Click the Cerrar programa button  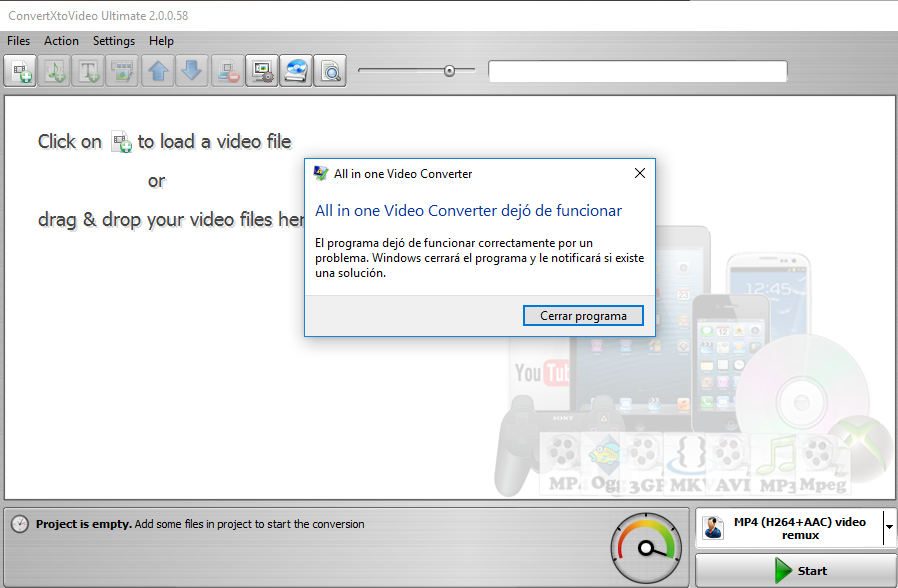[583, 315]
